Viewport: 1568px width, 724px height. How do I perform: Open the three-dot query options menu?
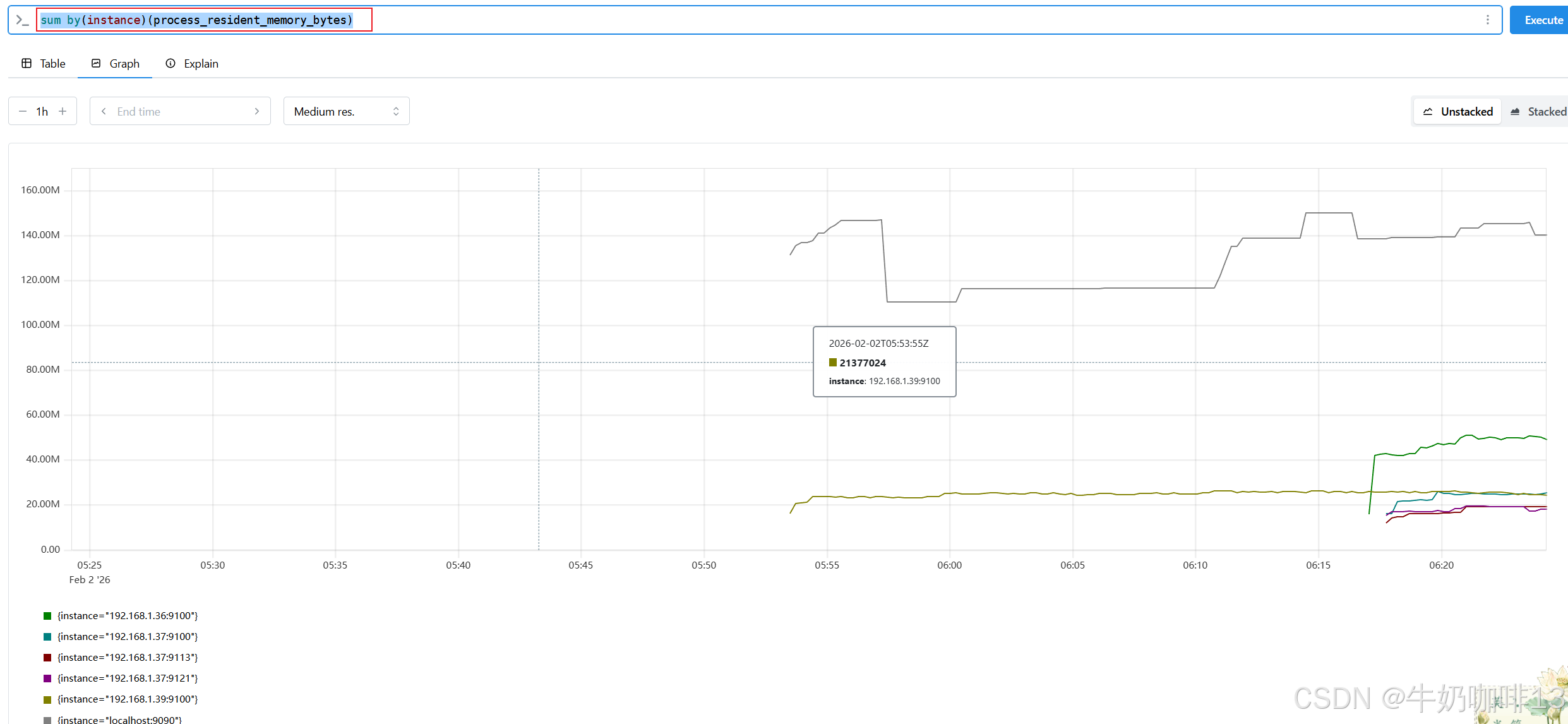tap(1488, 20)
